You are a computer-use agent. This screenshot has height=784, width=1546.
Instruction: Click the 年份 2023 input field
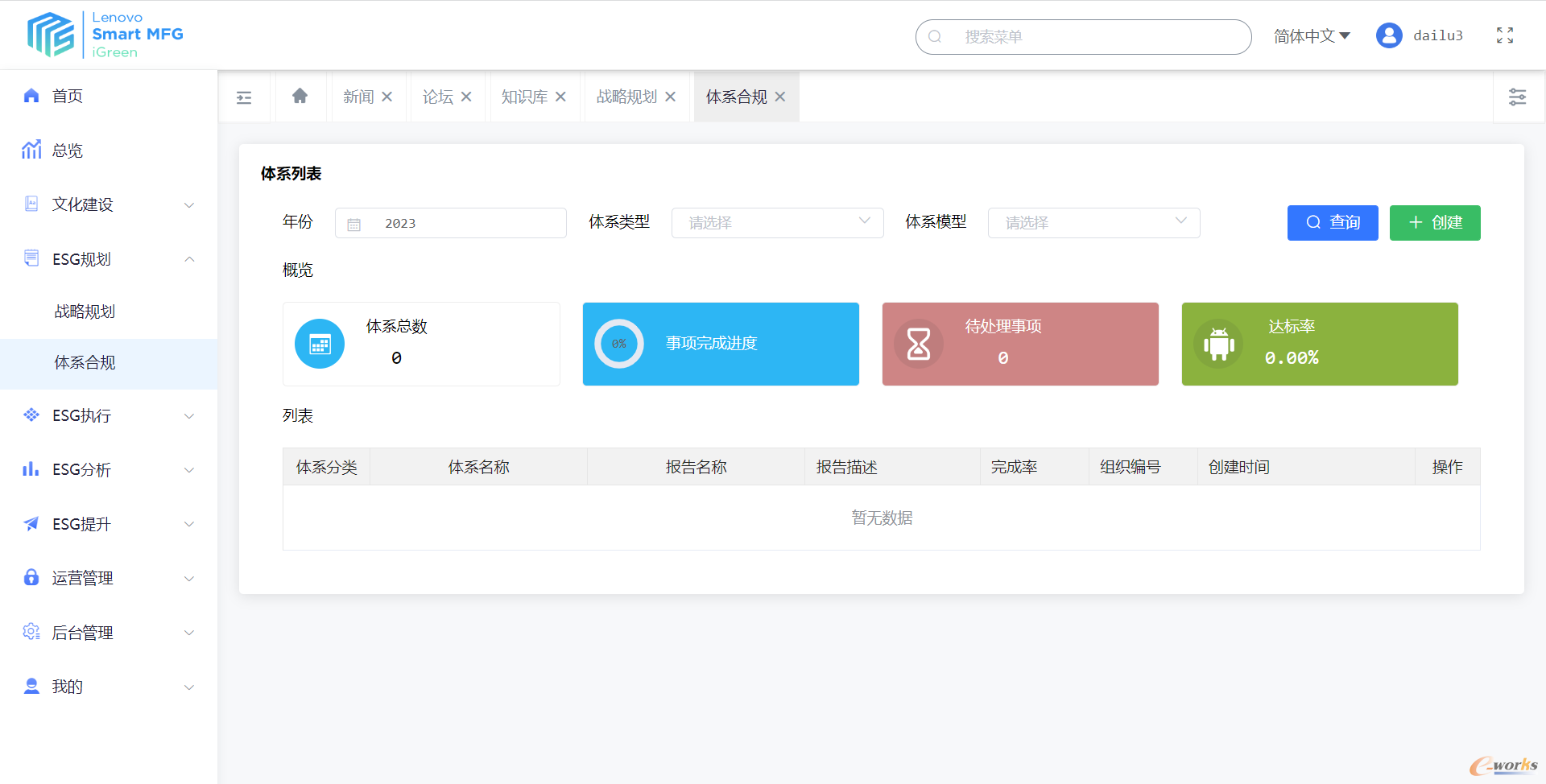point(451,223)
